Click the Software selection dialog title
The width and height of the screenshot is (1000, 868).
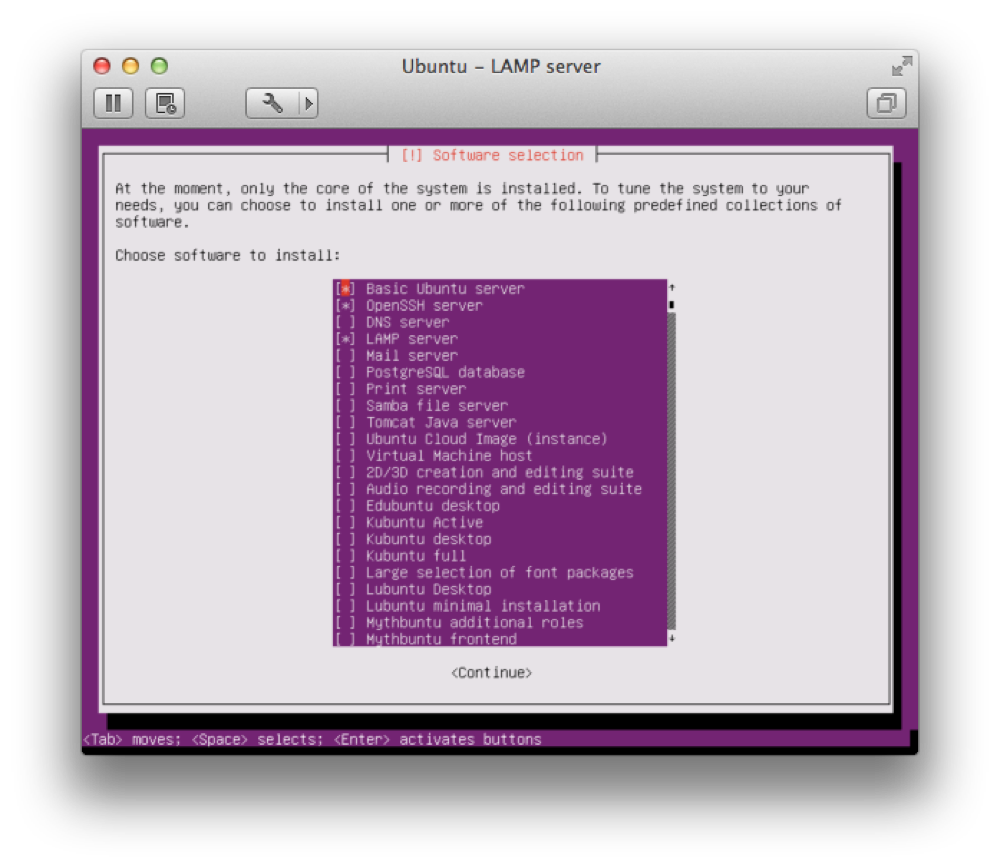(x=492, y=155)
